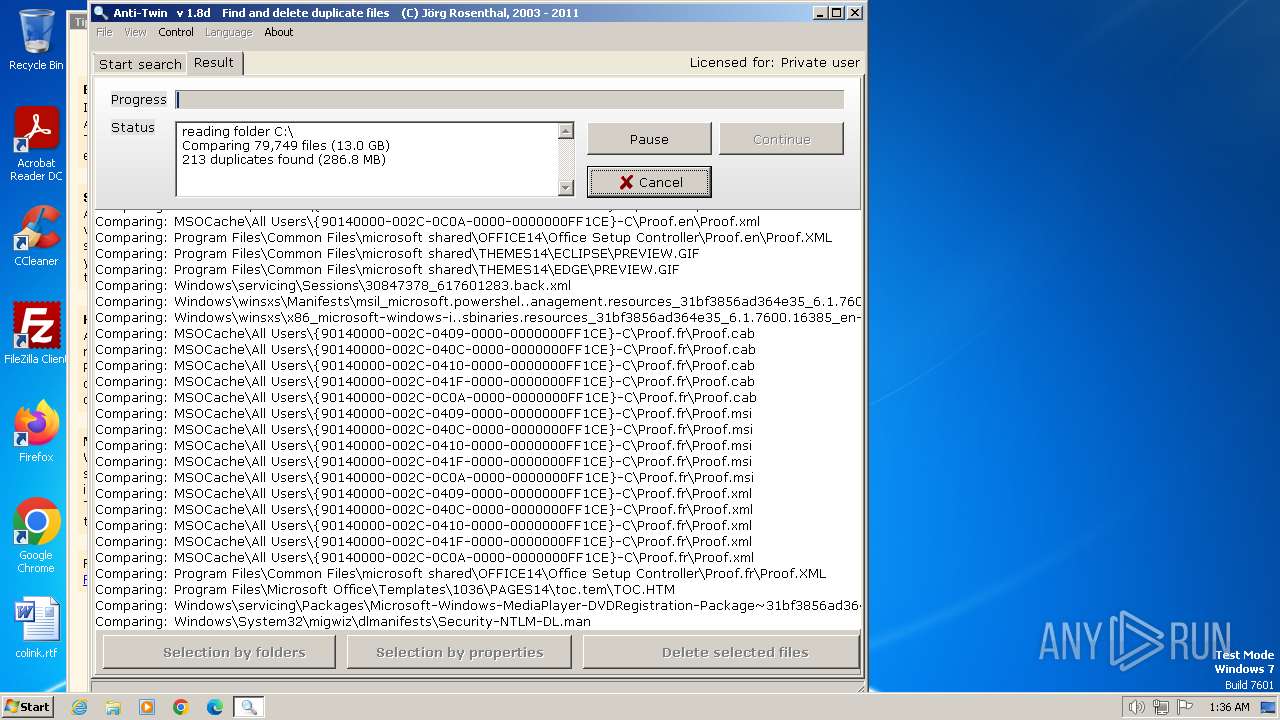The image size is (1280, 720).
Task: Click Selection by properties button
Action: [459, 652]
